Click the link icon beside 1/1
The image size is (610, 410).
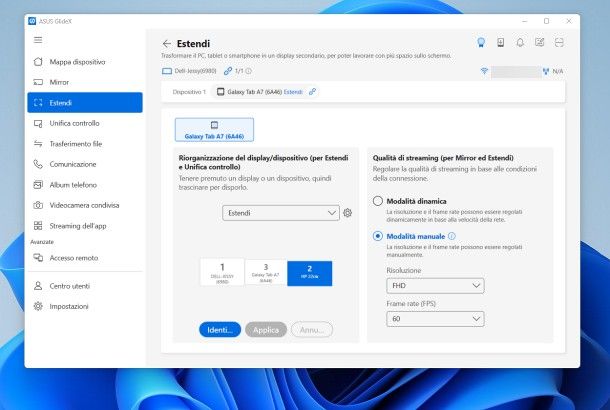coord(228,71)
